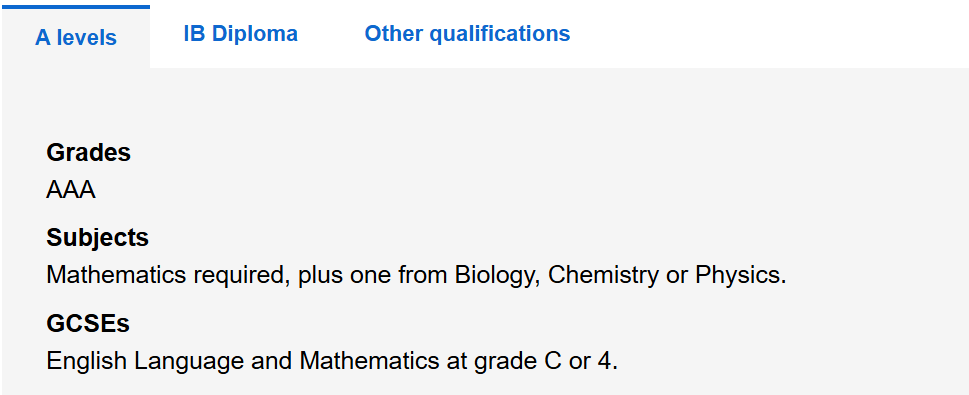Click the Subjects heading
969x395 pixels.
pos(98,237)
